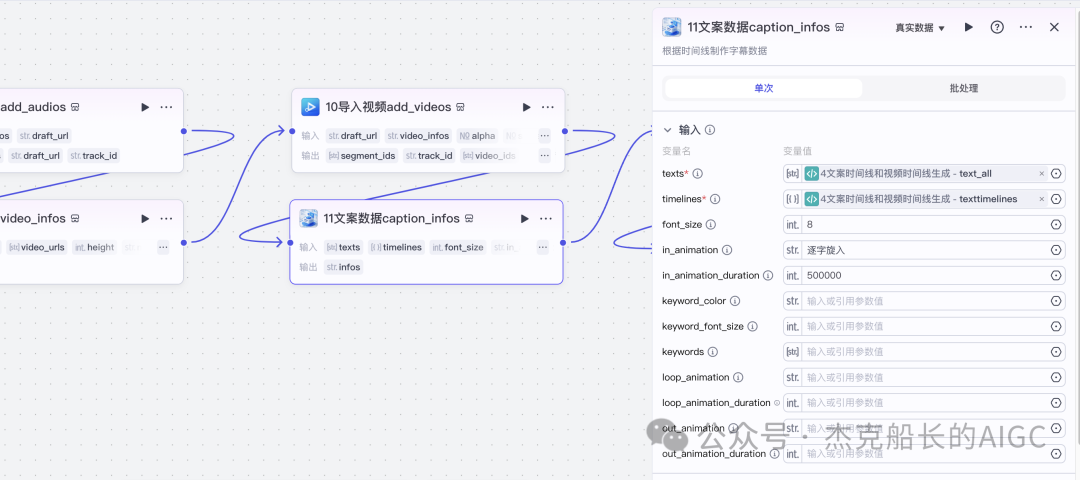Focus the keywords input field

click(x=925, y=352)
